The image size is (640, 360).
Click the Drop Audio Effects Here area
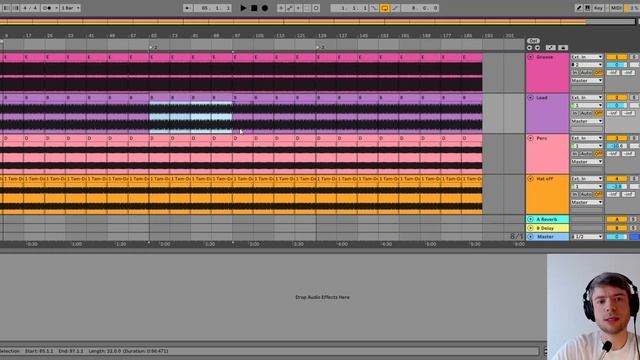coord(322,297)
